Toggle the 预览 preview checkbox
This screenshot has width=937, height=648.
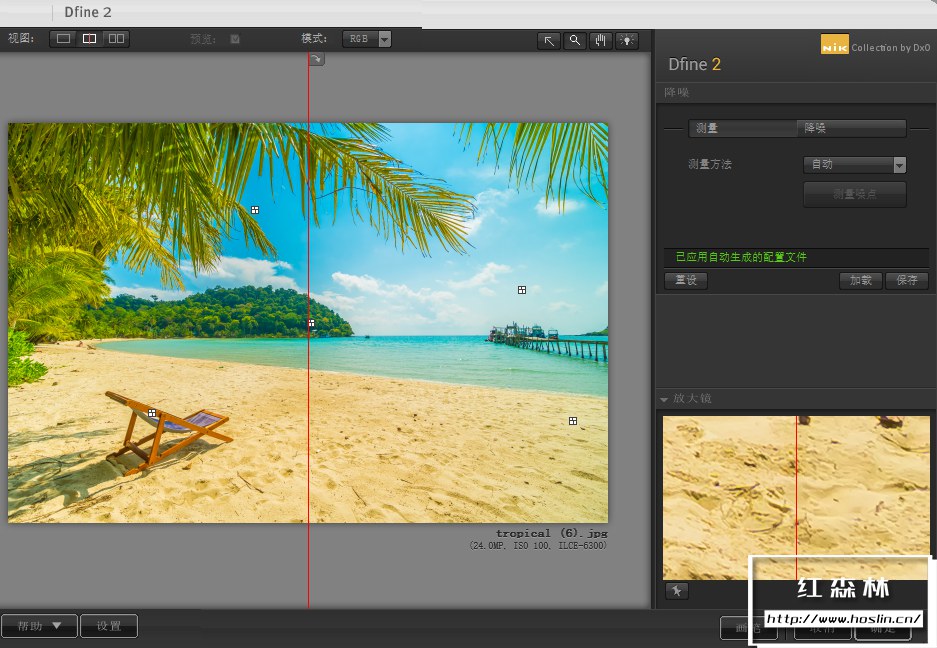point(235,39)
